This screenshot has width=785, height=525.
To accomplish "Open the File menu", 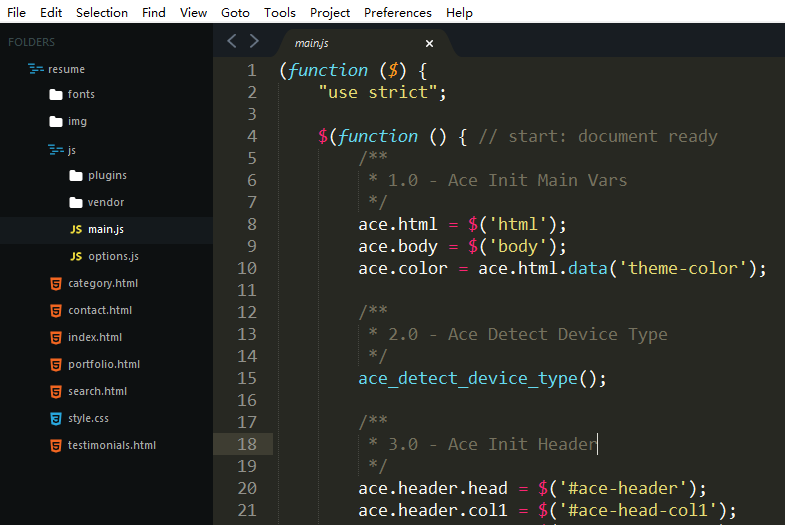I will 17,13.
